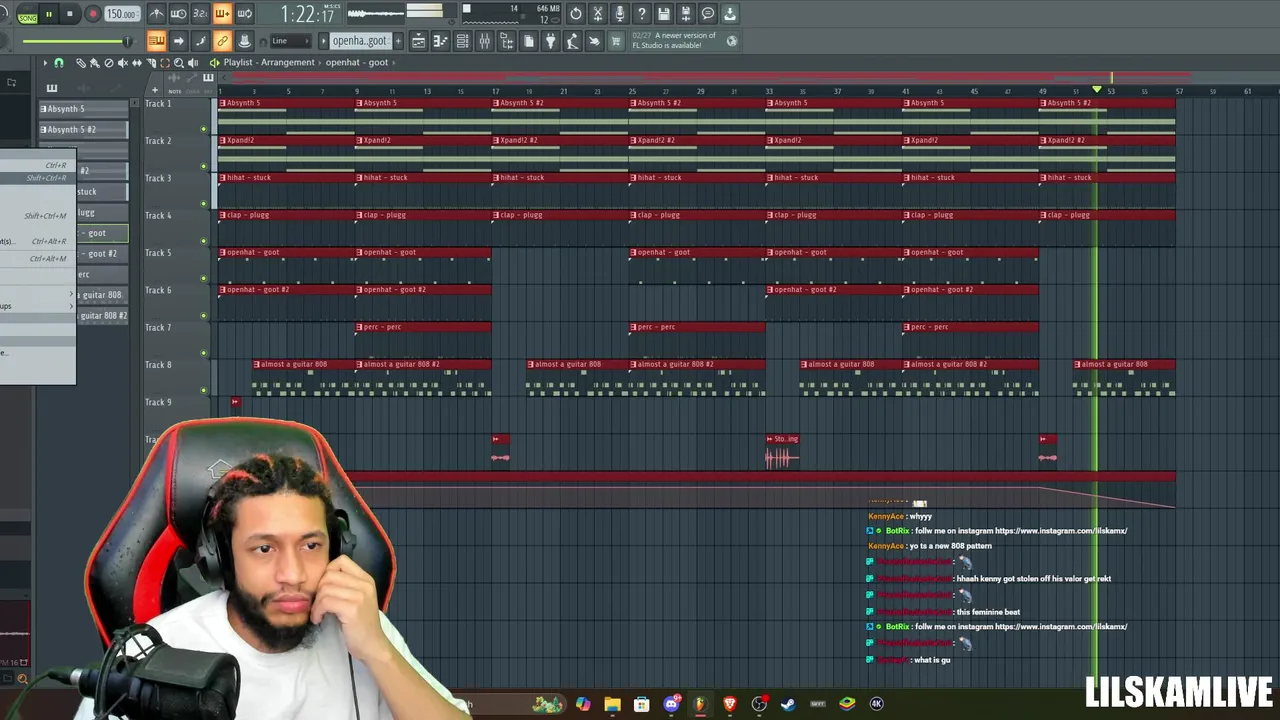Toggle the auto-scroll arrow button
1280x720 pixels.
click(178, 41)
